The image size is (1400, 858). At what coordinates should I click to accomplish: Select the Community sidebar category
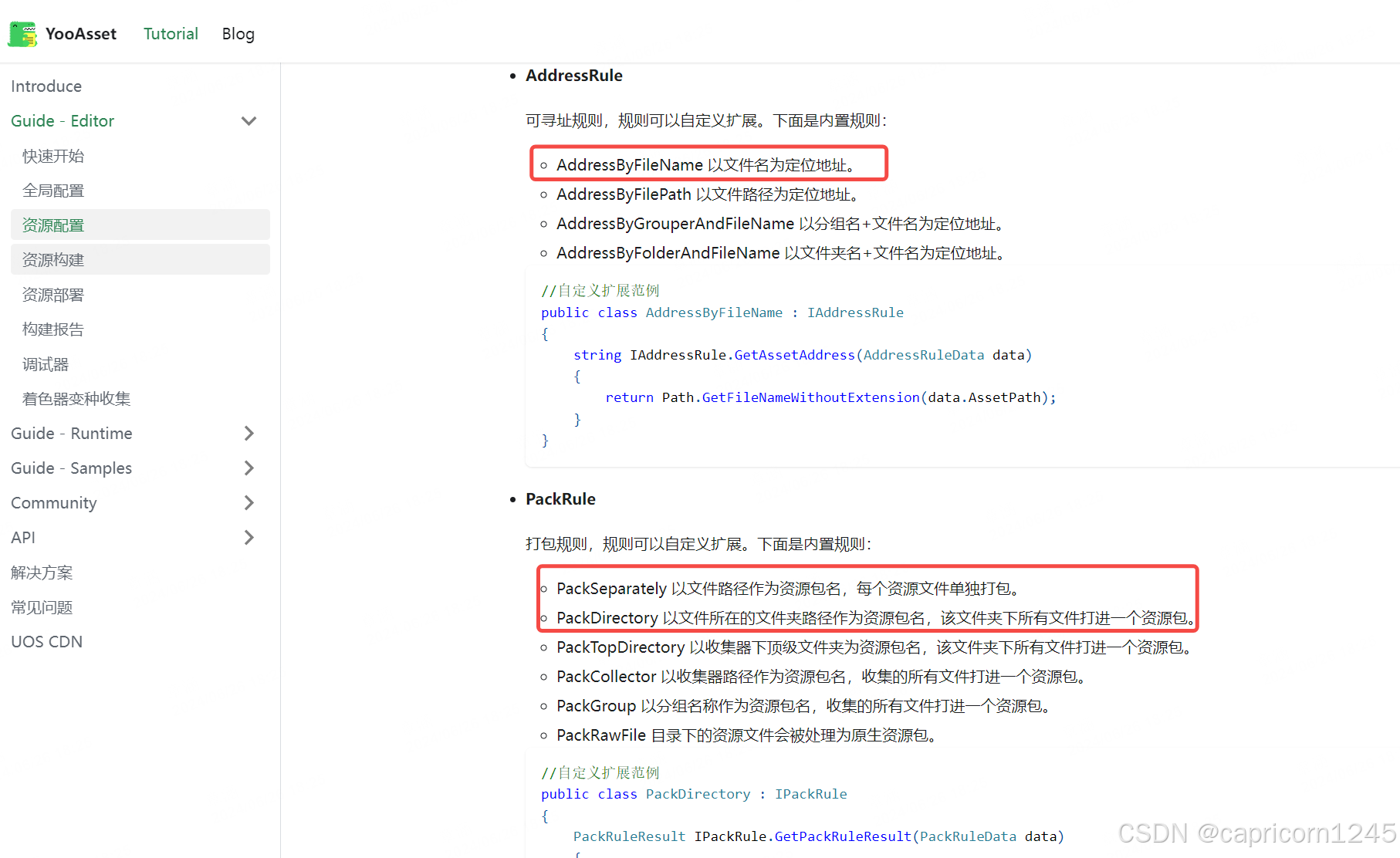pos(54,503)
